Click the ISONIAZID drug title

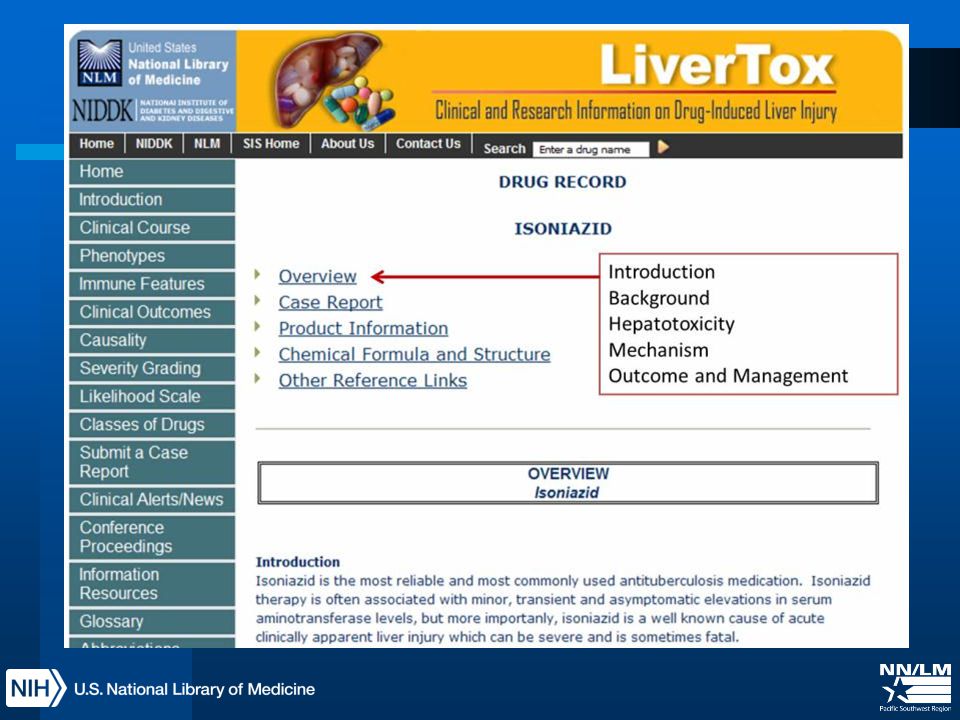(x=563, y=229)
